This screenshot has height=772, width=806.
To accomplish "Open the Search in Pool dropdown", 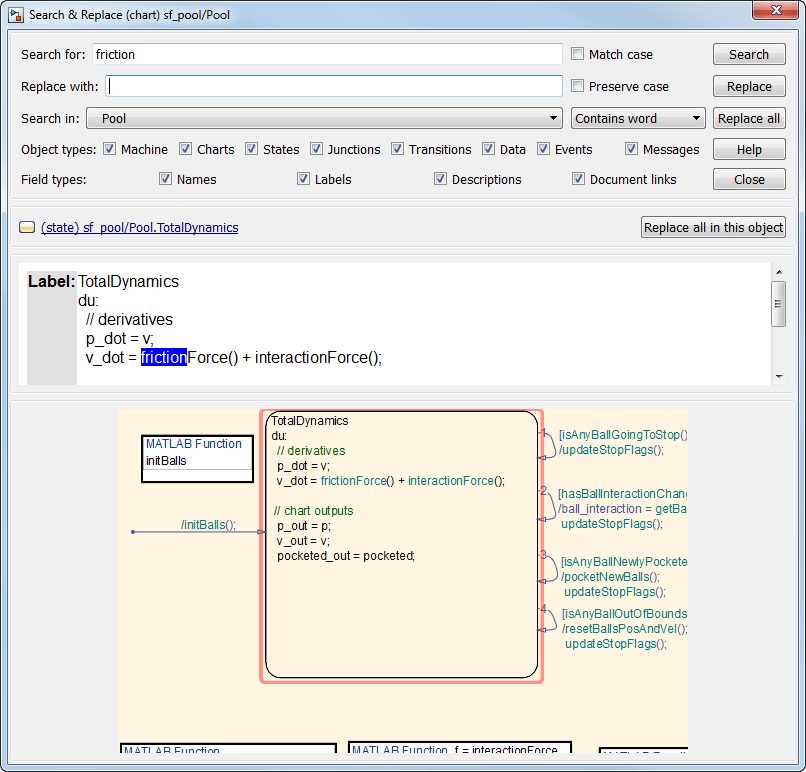I will (x=324, y=118).
